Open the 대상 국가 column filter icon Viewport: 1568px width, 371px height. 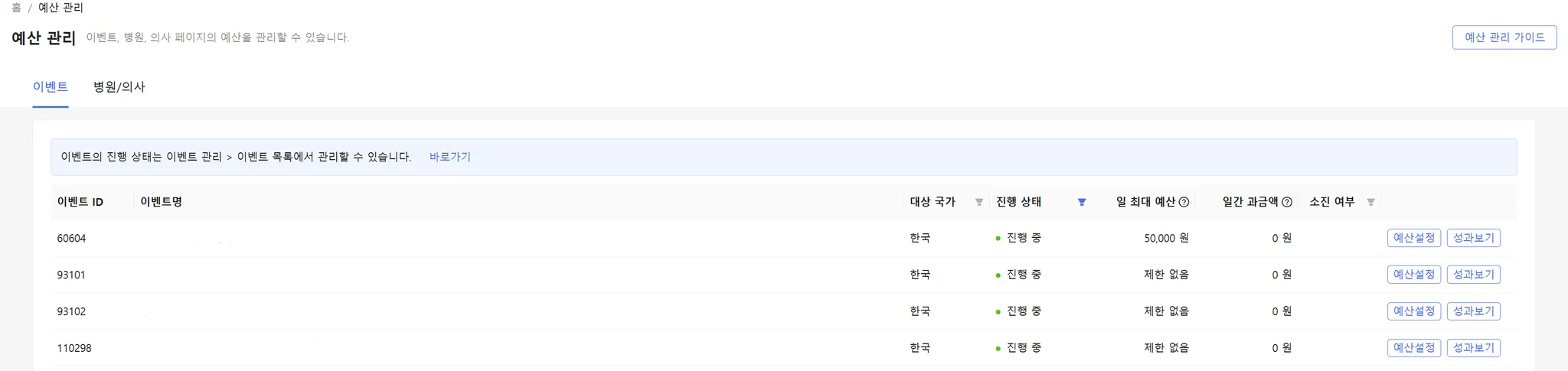[978, 202]
